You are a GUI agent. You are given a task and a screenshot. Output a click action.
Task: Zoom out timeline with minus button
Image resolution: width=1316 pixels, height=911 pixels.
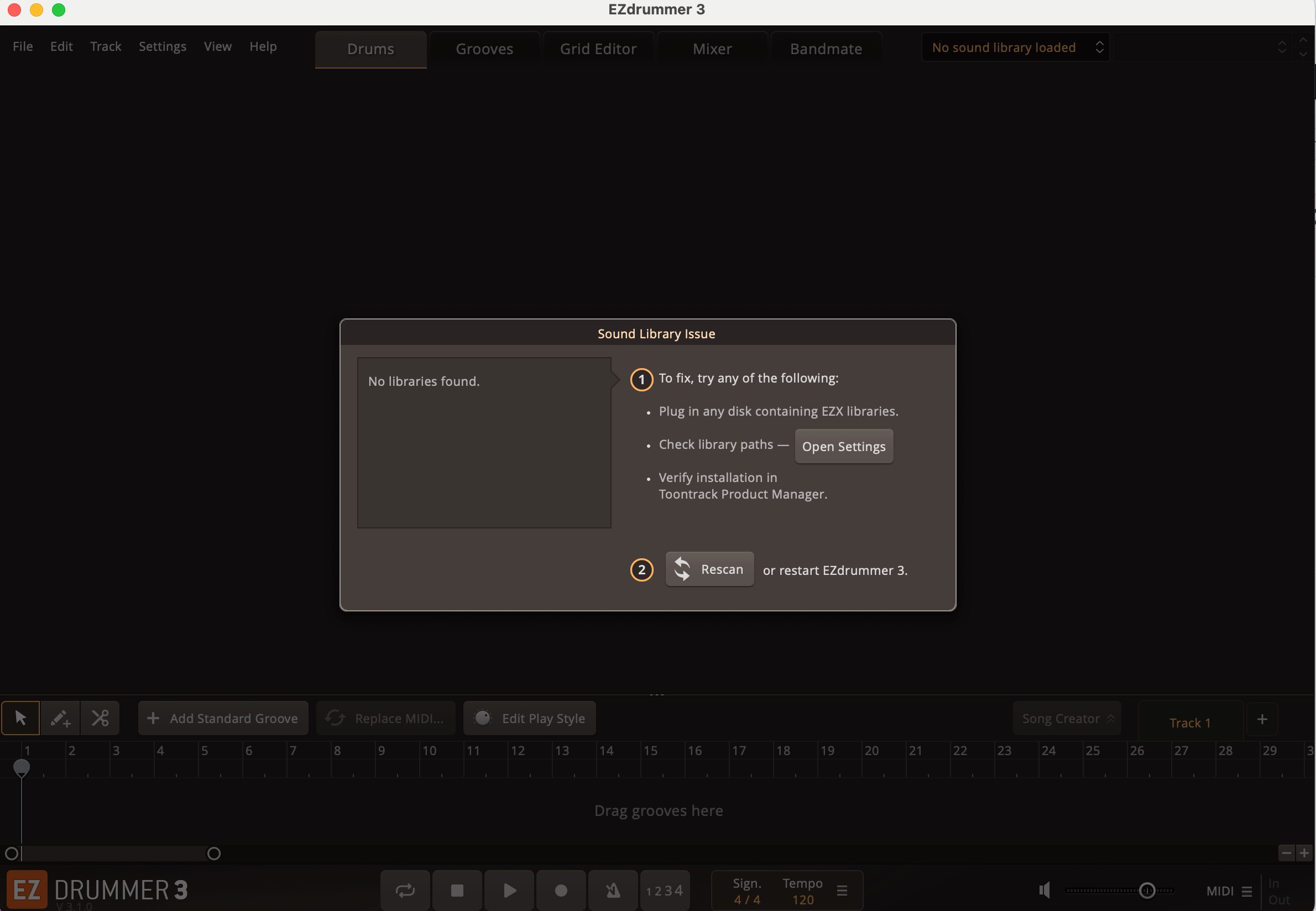1286,853
